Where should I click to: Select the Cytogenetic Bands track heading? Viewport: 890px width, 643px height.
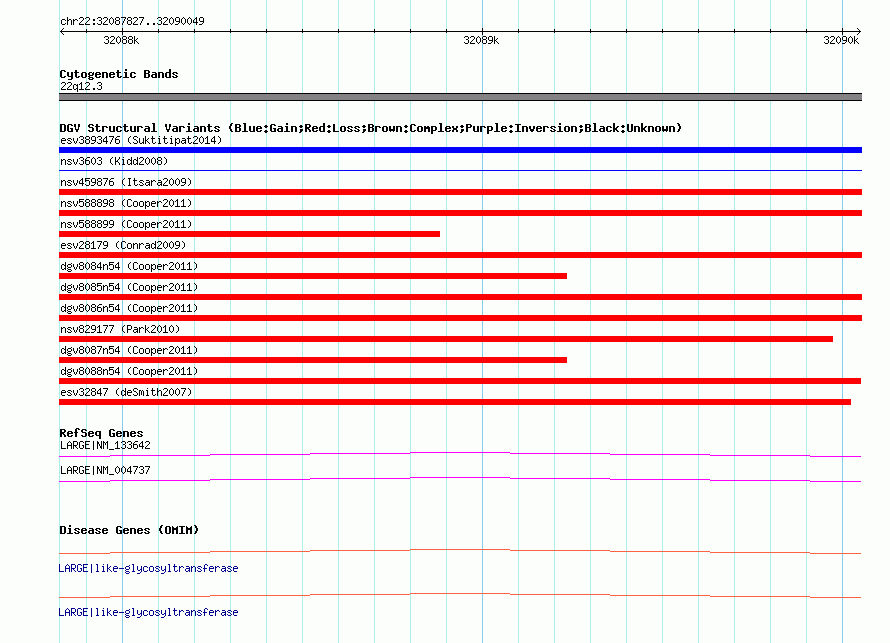pos(119,74)
